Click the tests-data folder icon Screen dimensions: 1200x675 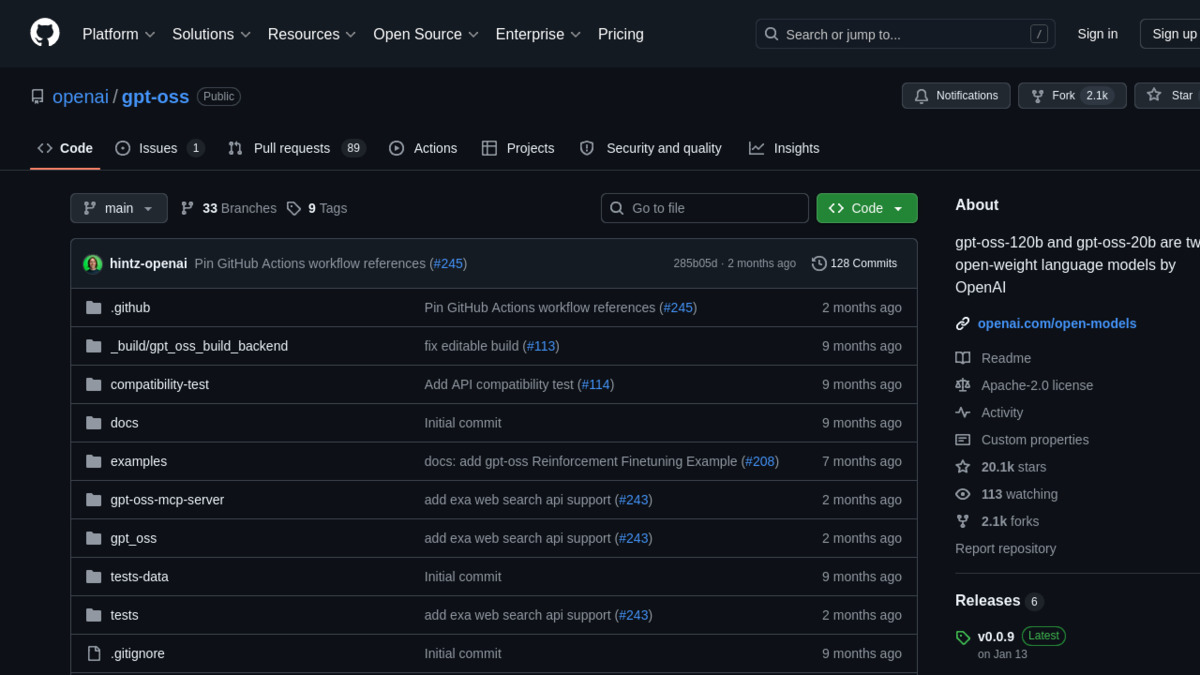pyautogui.click(x=94, y=577)
